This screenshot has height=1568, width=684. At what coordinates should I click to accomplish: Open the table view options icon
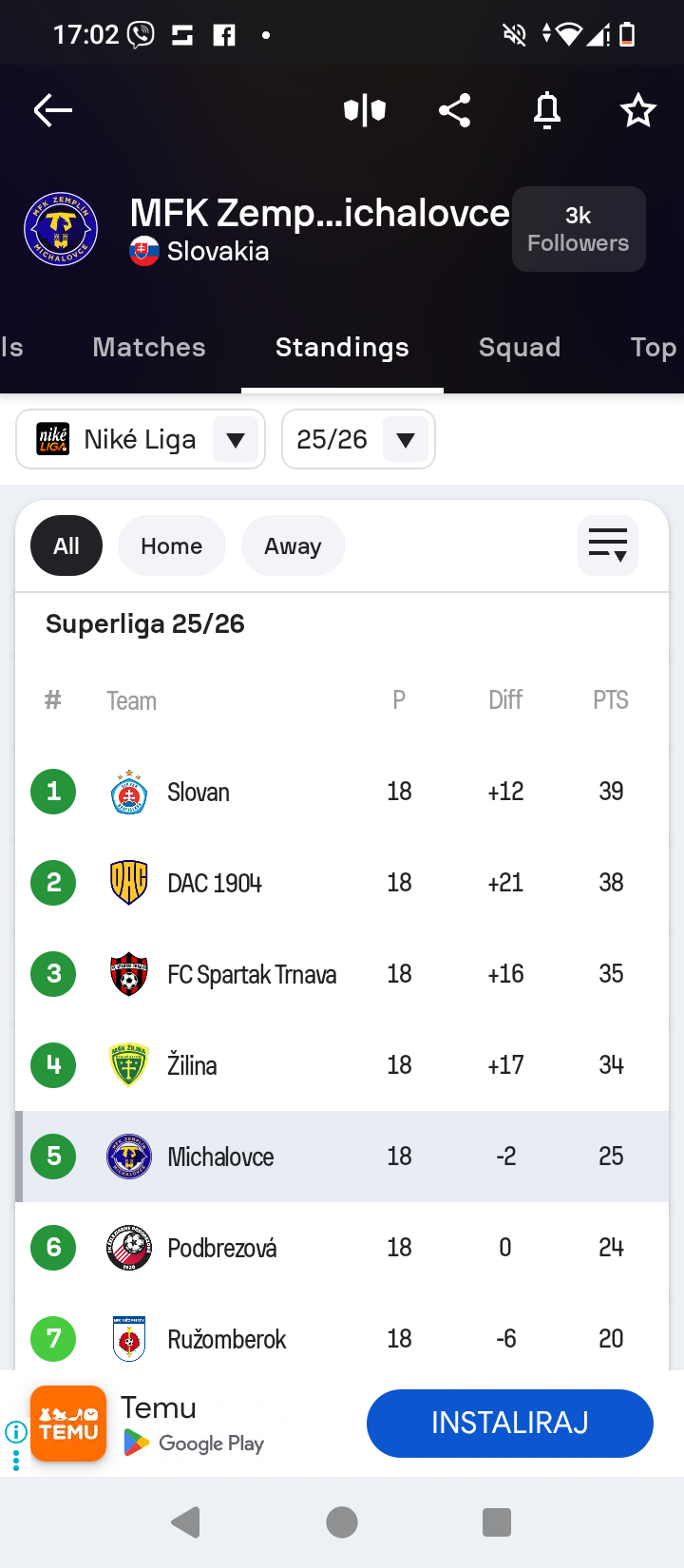click(x=607, y=545)
